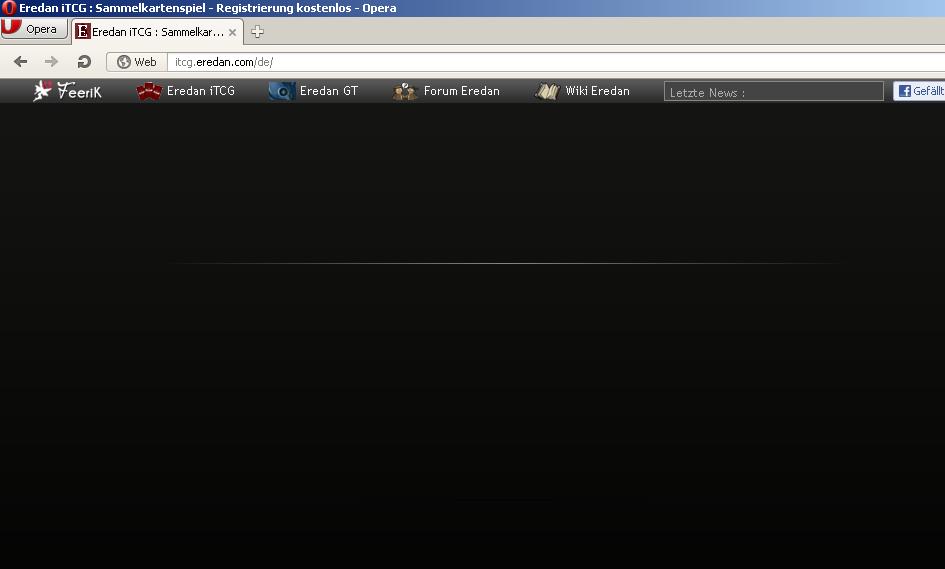
Task: Visit the Forum Eredan text link
Action: tap(461, 91)
